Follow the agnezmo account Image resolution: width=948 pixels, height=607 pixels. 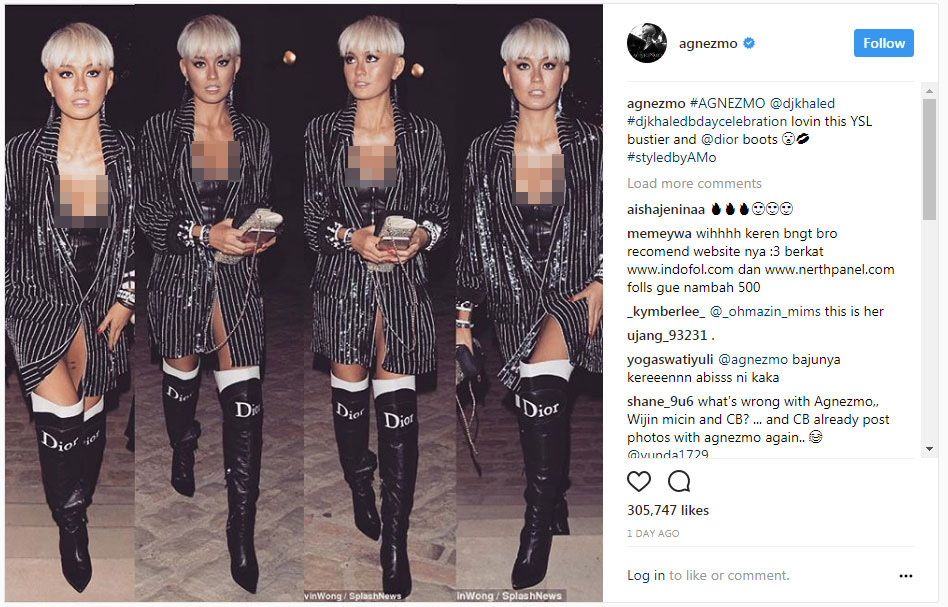click(x=883, y=43)
